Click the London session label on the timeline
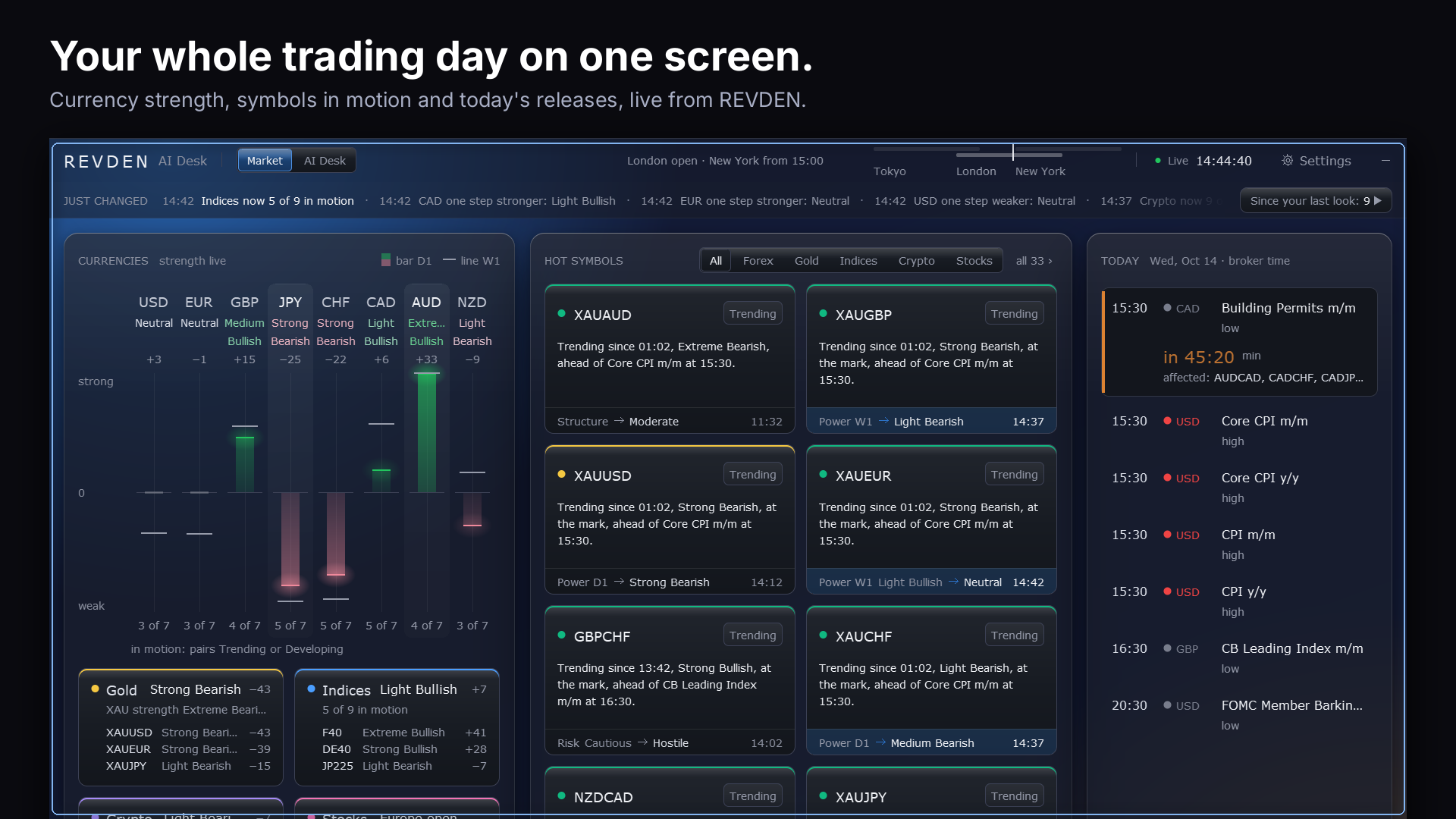This screenshot has height=819, width=1456. coord(976,171)
